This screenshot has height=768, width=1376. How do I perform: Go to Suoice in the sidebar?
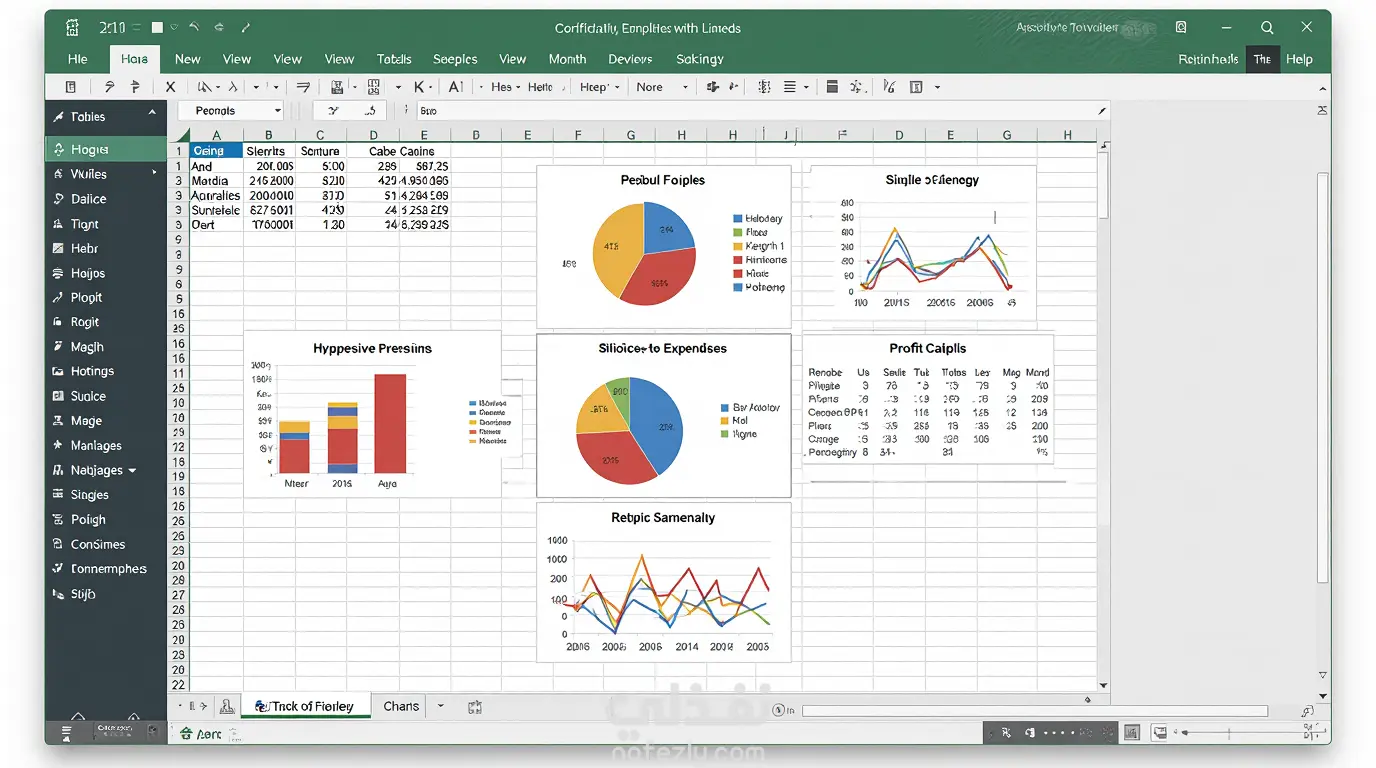click(105, 396)
